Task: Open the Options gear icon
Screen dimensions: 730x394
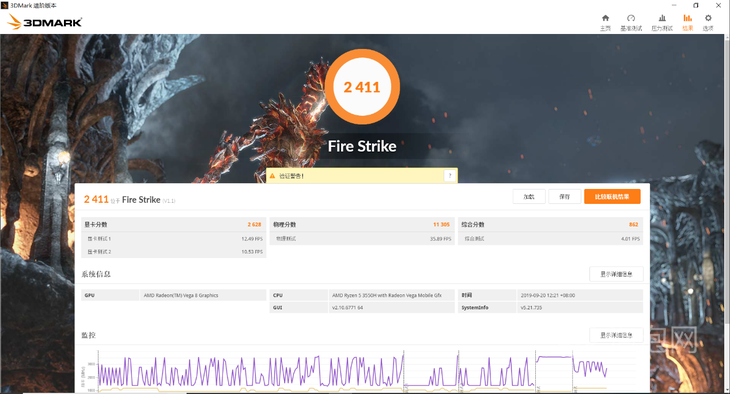Action: (708, 18)
